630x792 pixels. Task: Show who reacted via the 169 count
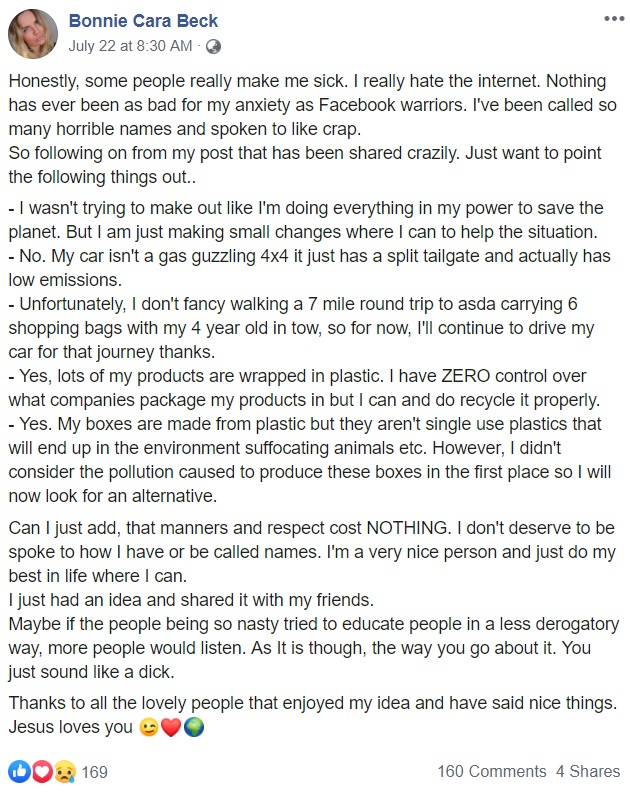[94, 772]
